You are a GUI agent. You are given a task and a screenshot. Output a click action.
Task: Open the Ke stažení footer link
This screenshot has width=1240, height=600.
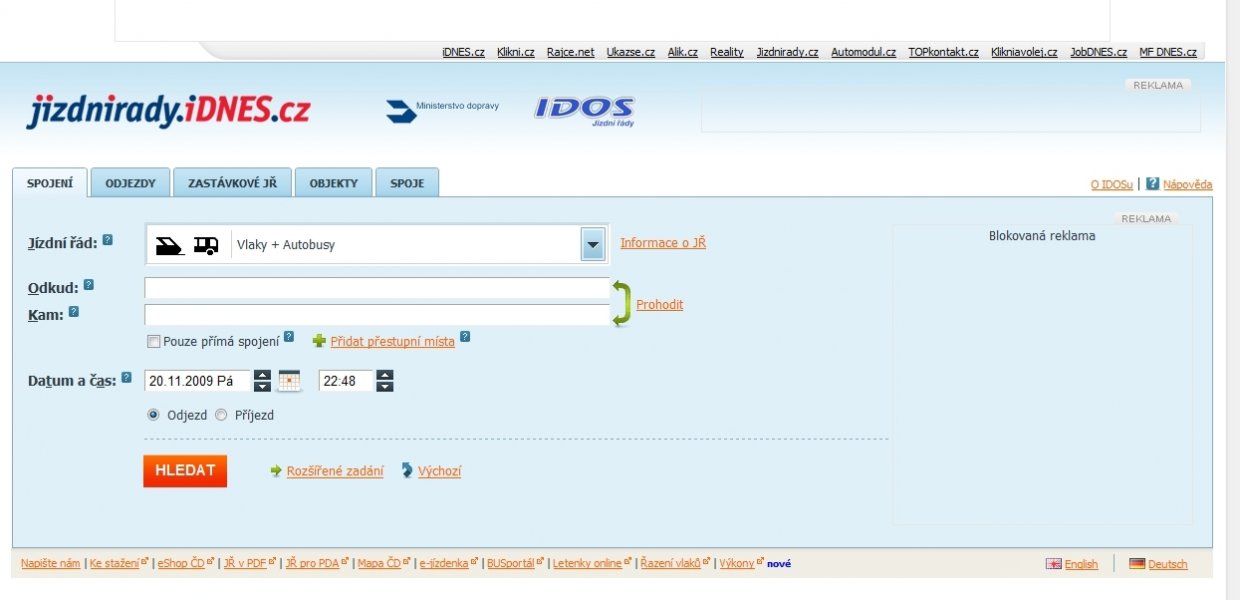115,563
